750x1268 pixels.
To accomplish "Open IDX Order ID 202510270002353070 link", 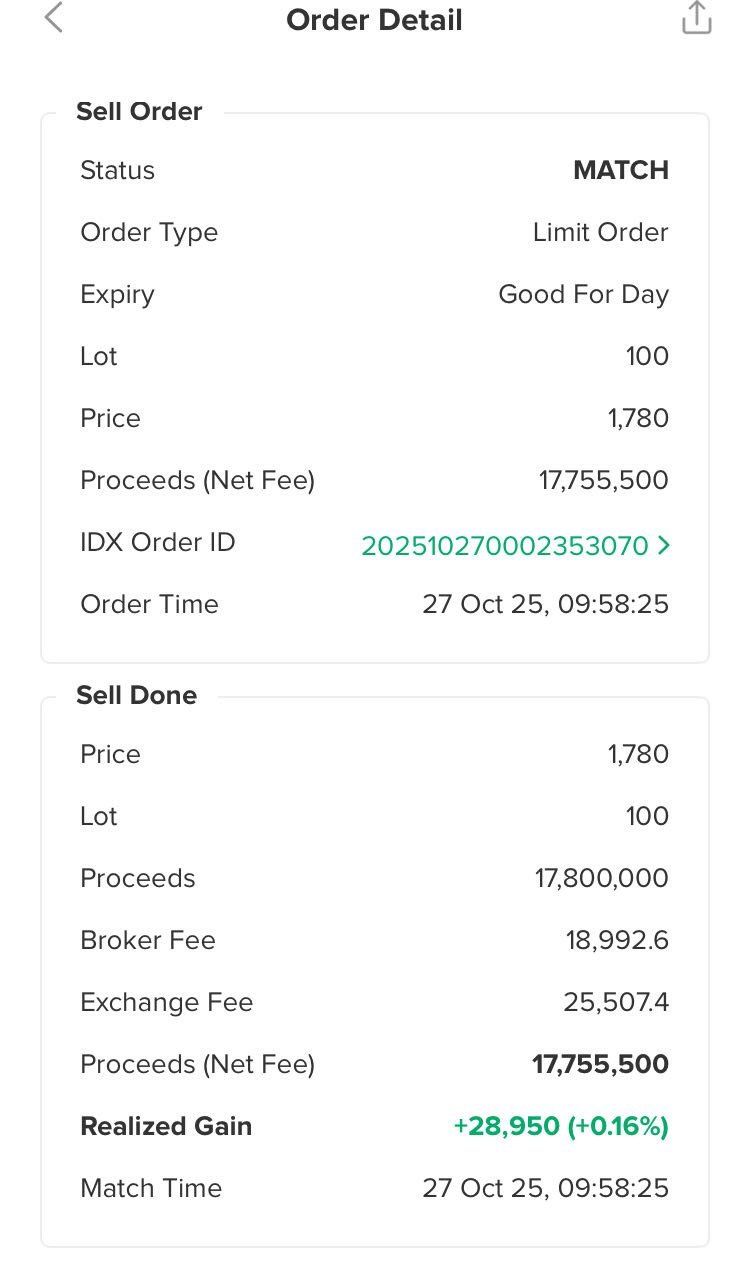I will (x=505, y=546).
